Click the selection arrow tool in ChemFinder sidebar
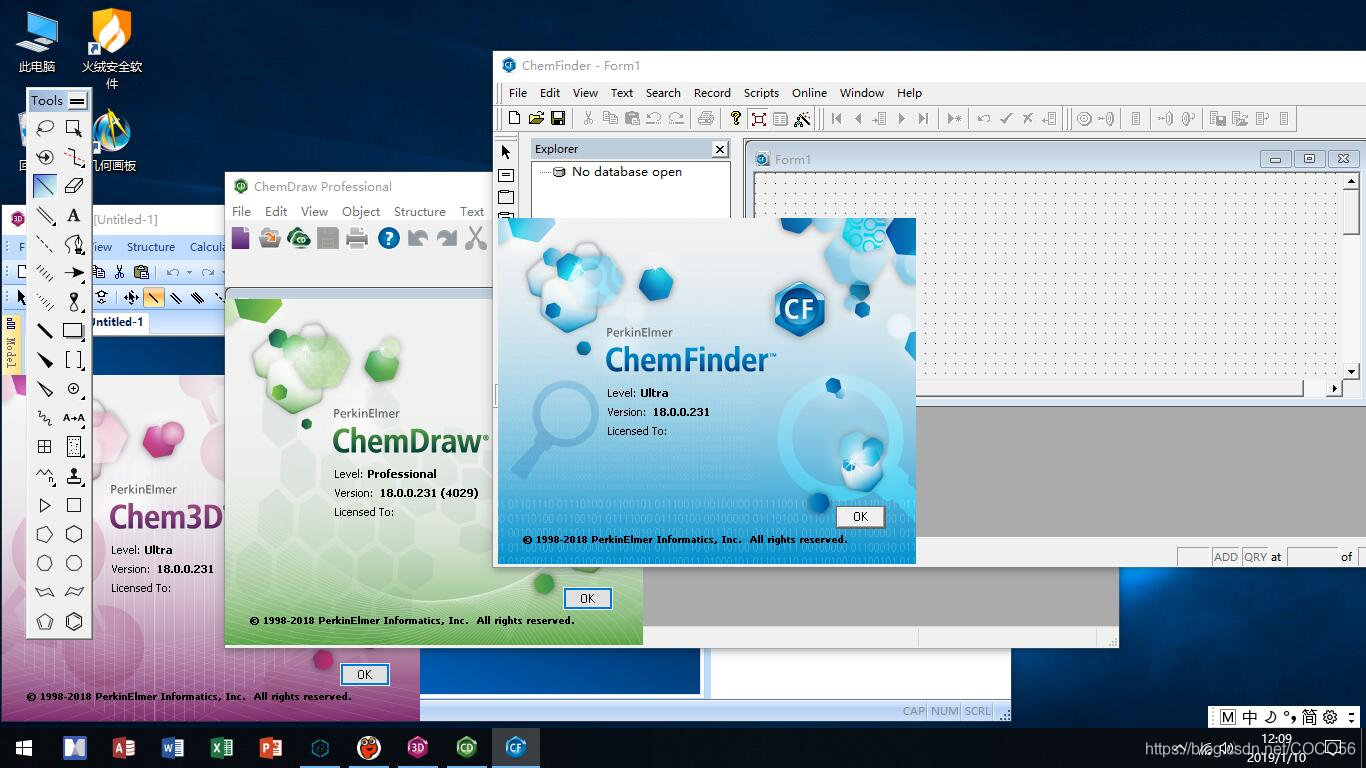Image resolution: width=1366 pixels, height=768 pixels. (x=506, y=152)
